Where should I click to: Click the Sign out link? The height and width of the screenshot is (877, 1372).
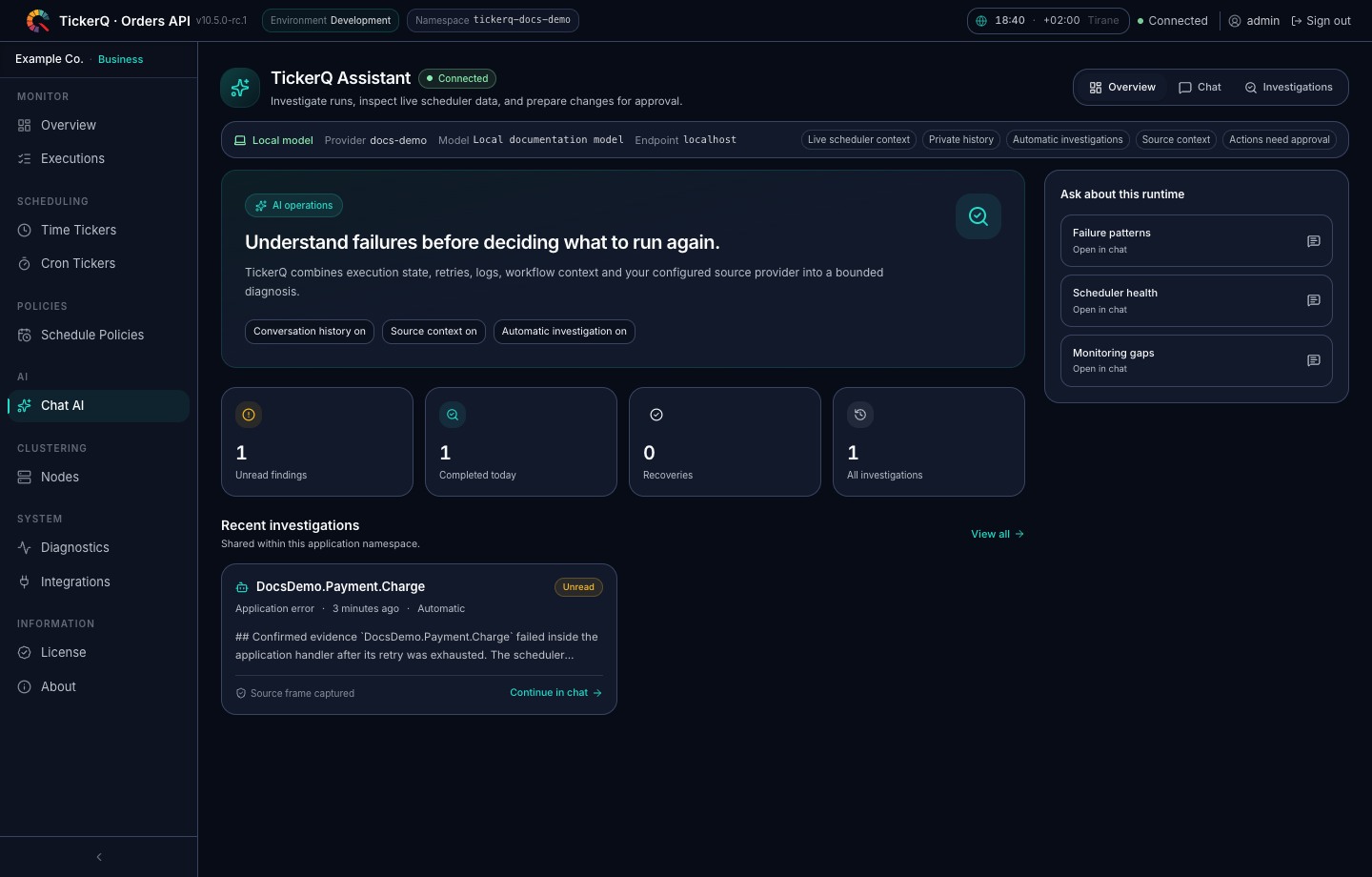(x=1321, y=20)
